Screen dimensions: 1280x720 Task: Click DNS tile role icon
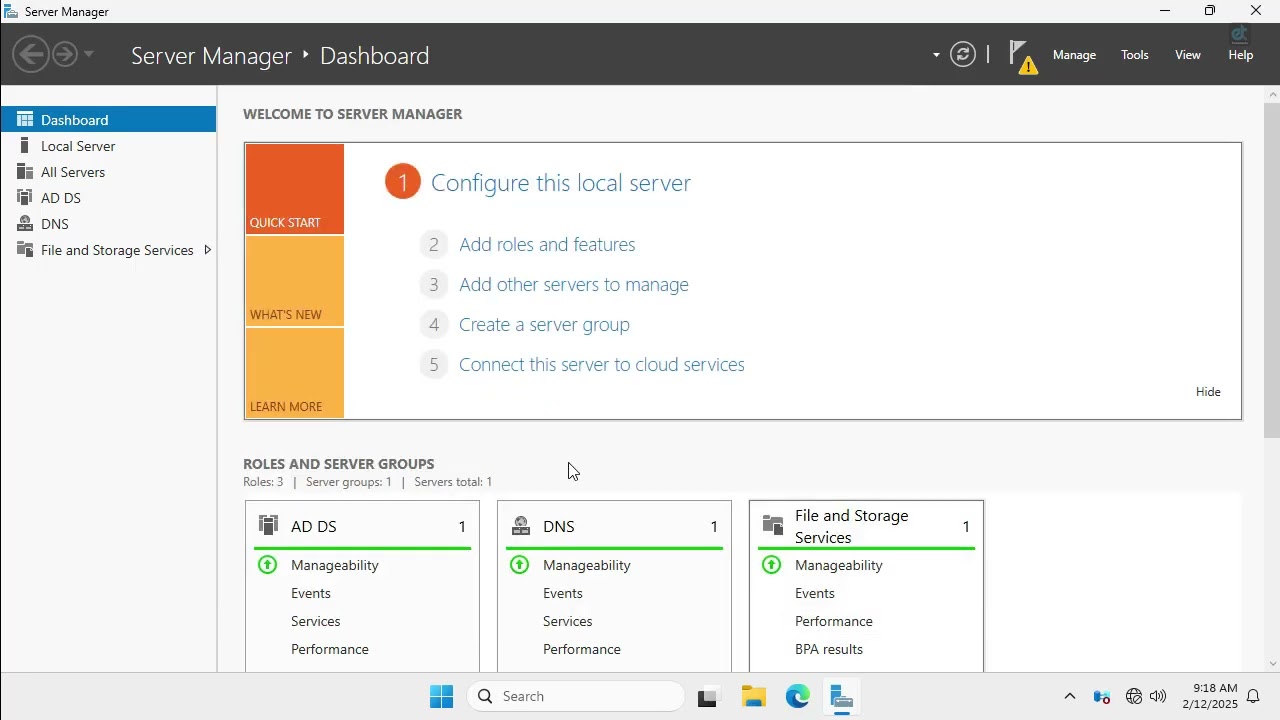(520, 525)
